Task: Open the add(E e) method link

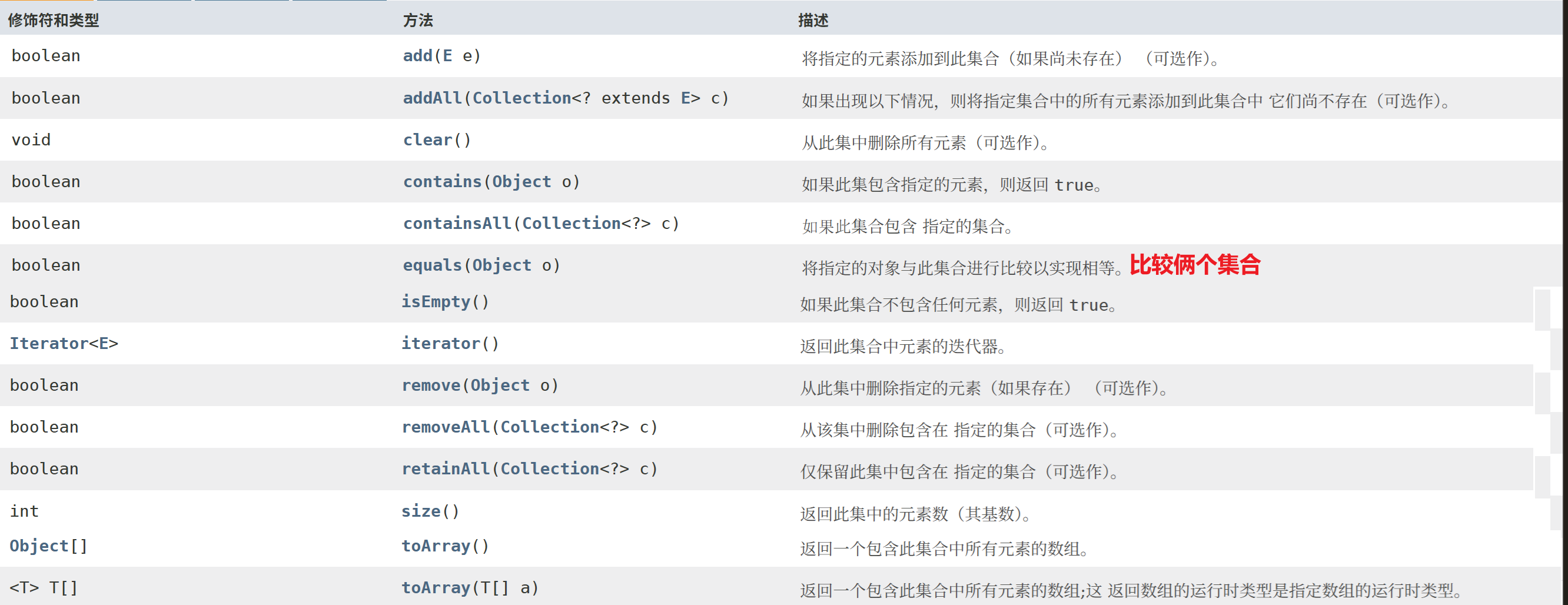Action: coord(417,56)
